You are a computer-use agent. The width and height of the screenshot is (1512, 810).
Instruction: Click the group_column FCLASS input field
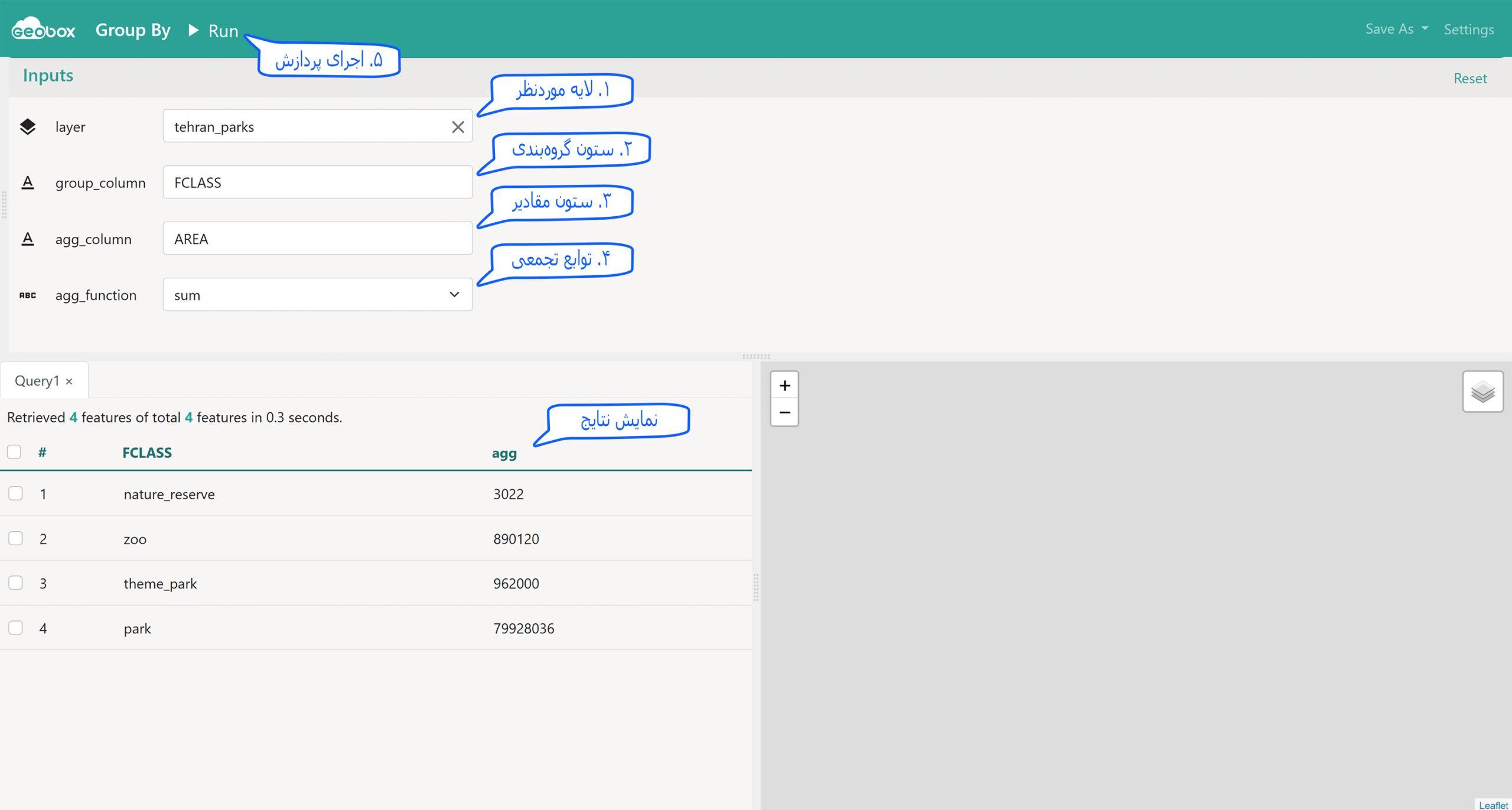coord(318,182)
